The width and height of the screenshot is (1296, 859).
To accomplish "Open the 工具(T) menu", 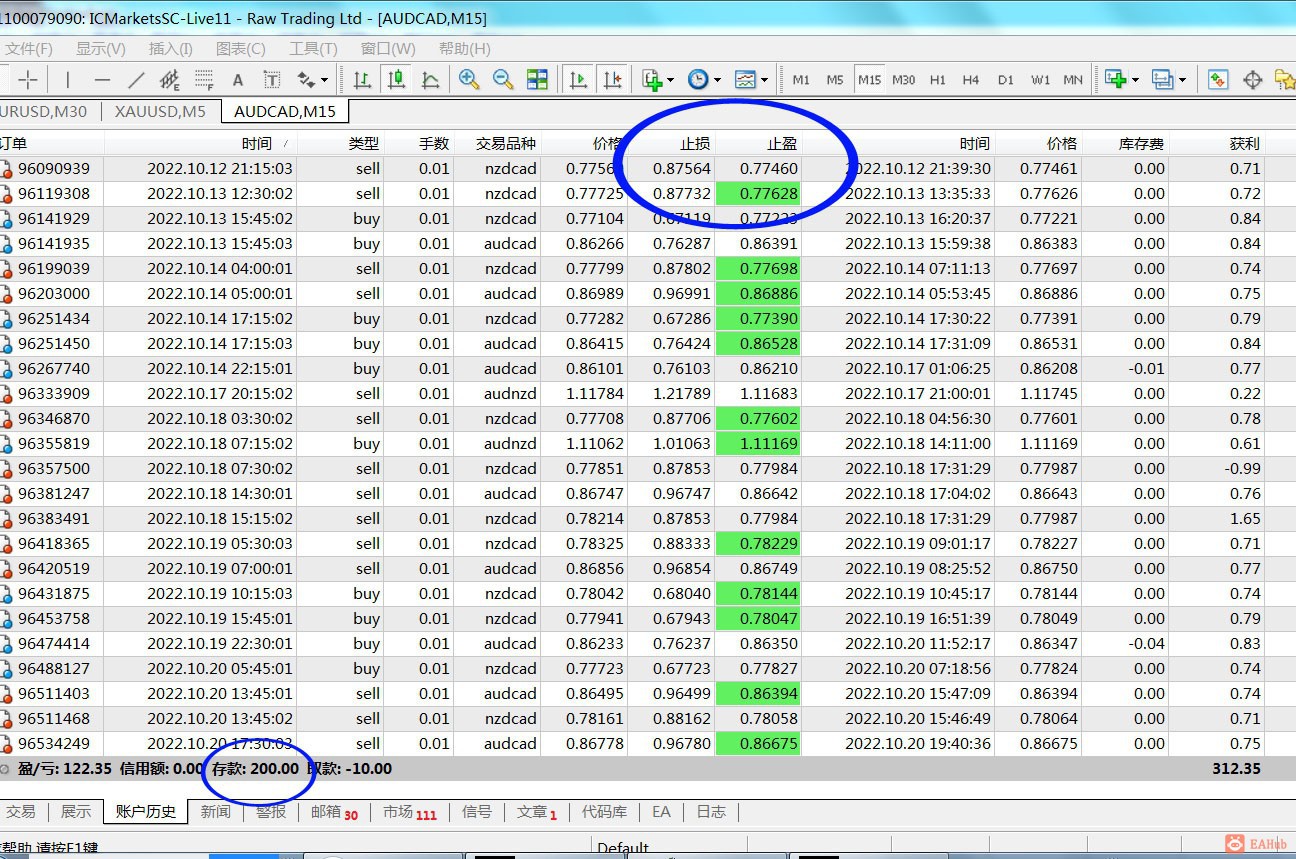I will click(312, 48).
